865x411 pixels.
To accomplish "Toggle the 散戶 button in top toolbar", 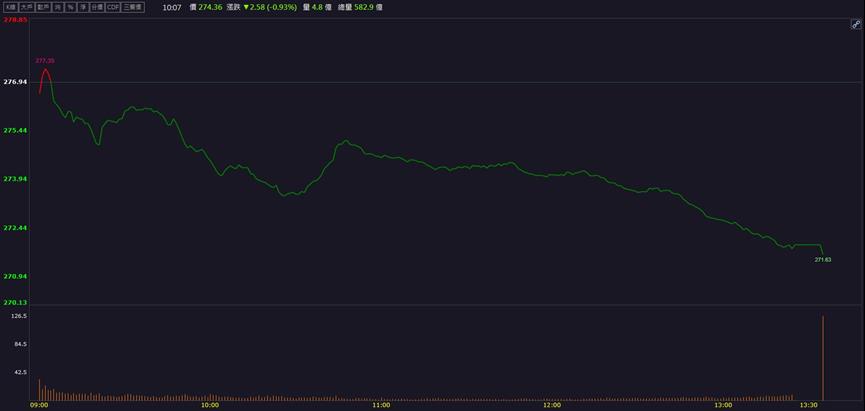I will pos(44,7).
